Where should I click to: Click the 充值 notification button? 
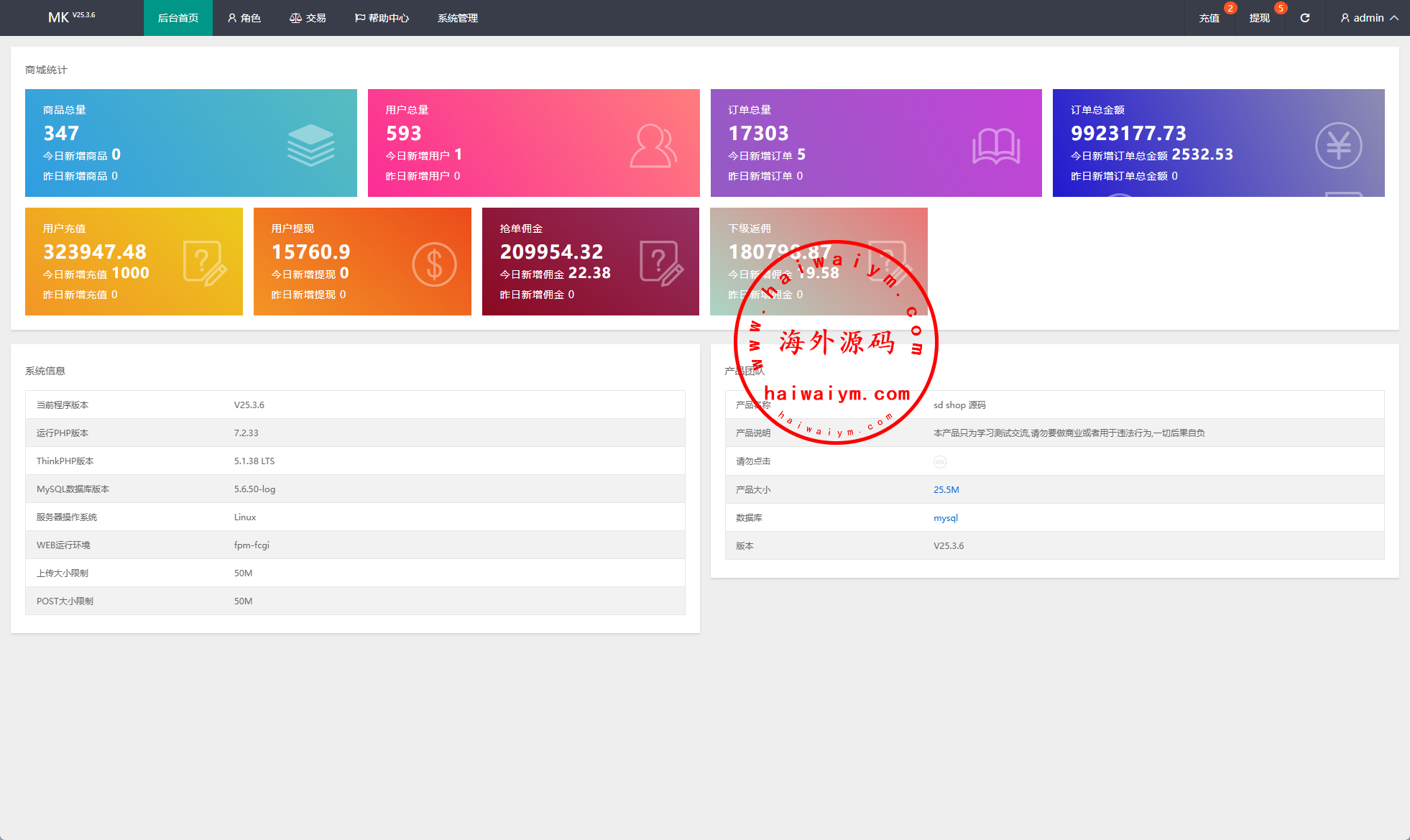coord(1209,18)
